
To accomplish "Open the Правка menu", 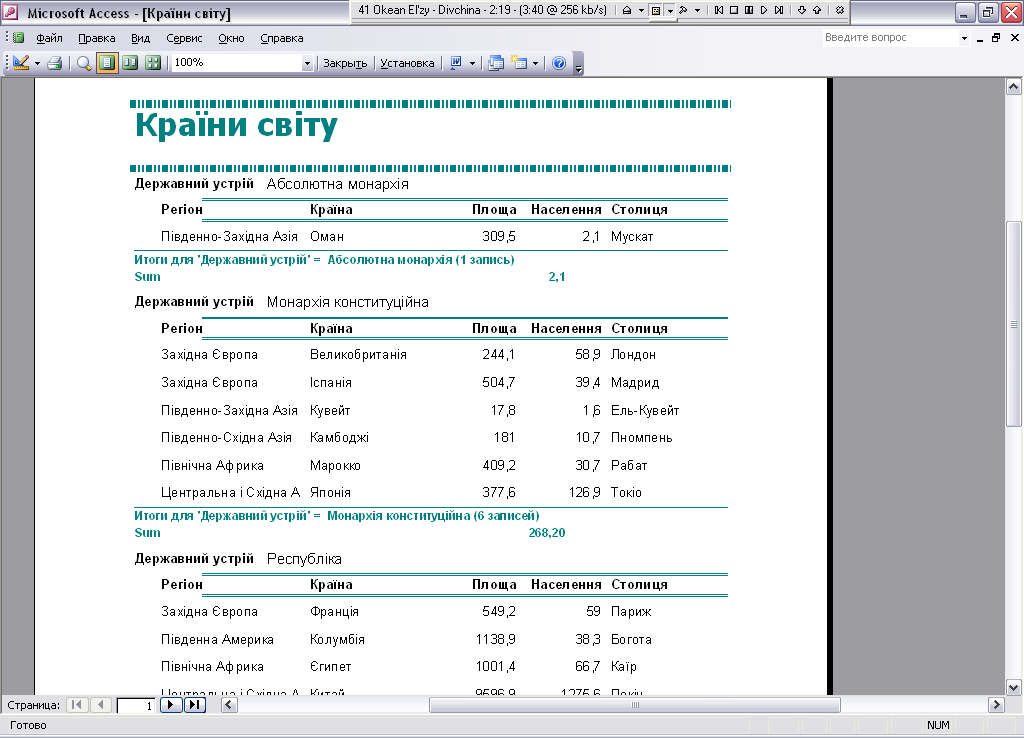I will click(x=97, y=39).
